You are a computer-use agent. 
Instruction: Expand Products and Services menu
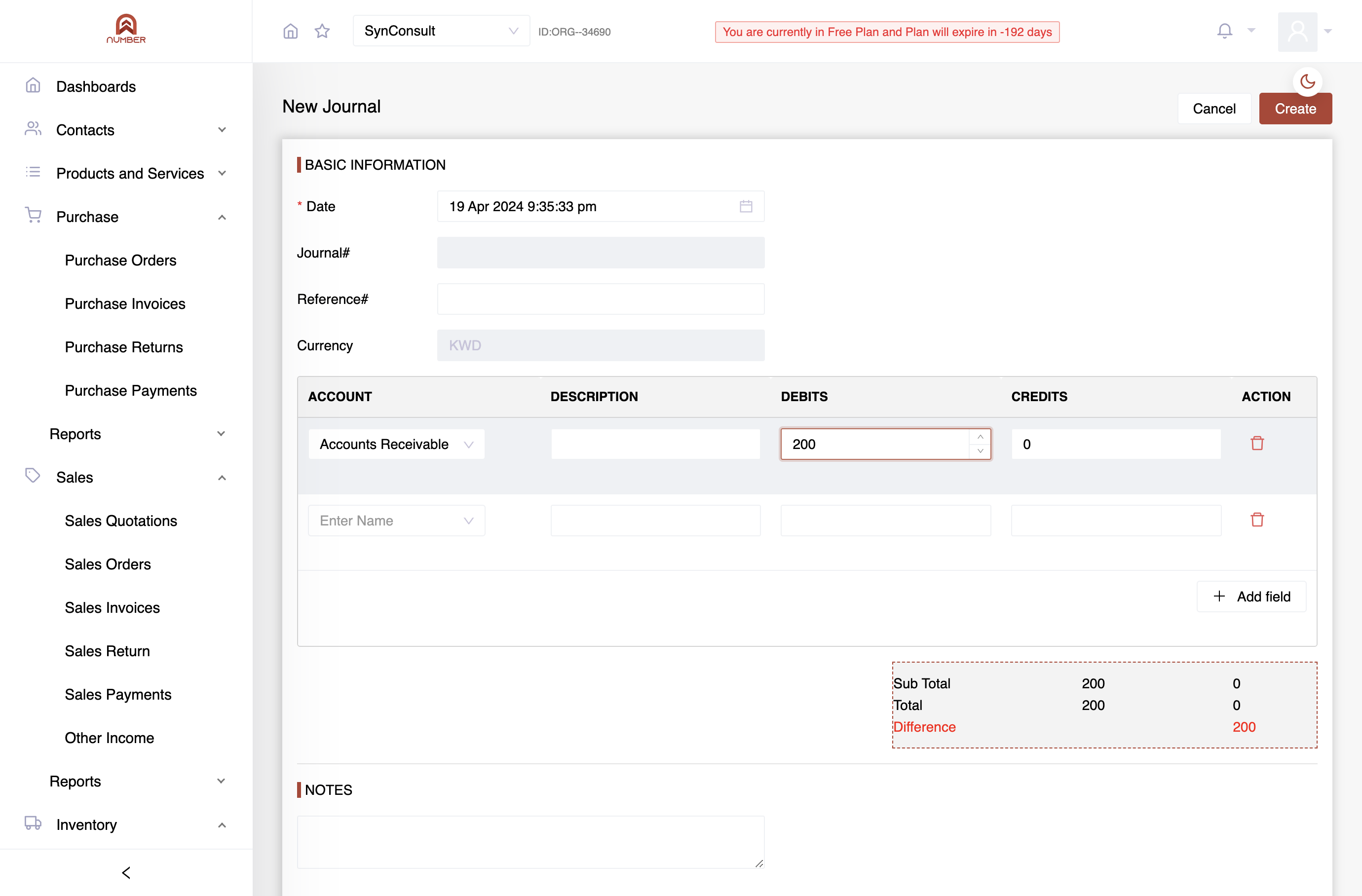126,173
